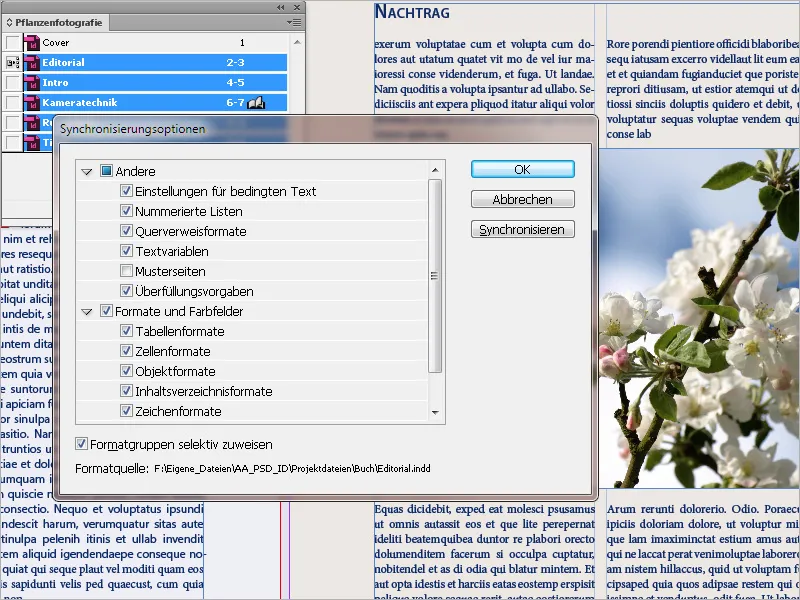Toggle the Zeichenformate checkbox
Image resolution: width=800 pixels, height=600 pixels.
point(126,411)
